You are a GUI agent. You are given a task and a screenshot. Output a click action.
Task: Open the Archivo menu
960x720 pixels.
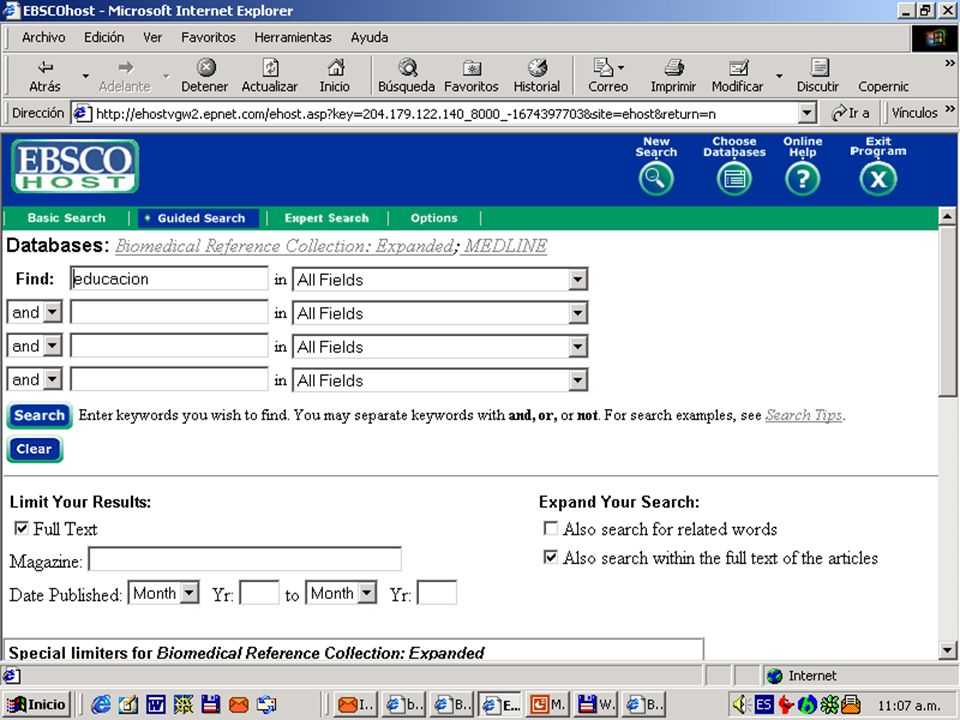[x=43, y=37]
